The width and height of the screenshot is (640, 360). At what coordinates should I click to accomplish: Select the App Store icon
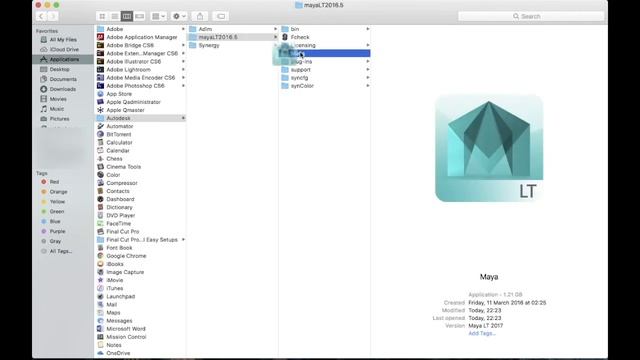tap(100, 94)
